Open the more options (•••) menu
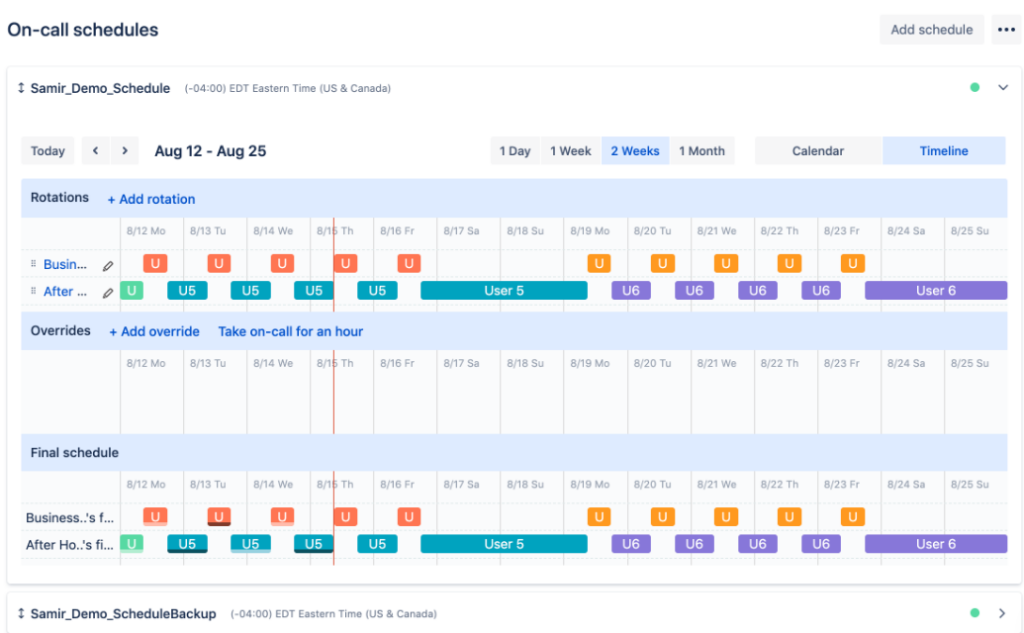Image resolution: width=1024 pixels, height=633 pixels. 1006,29
